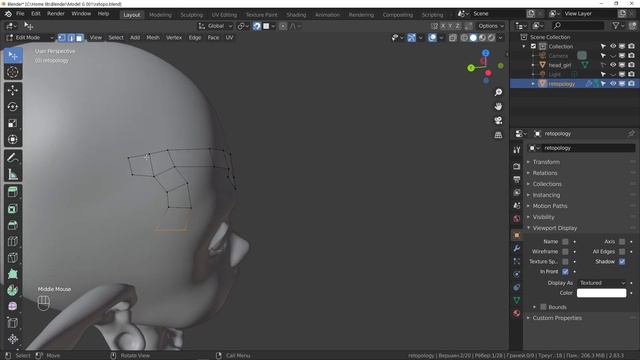Expand the Custom Properties panel
Image resolution: width=640 pixels, height=360 pixels.
(x=557, y=318)
